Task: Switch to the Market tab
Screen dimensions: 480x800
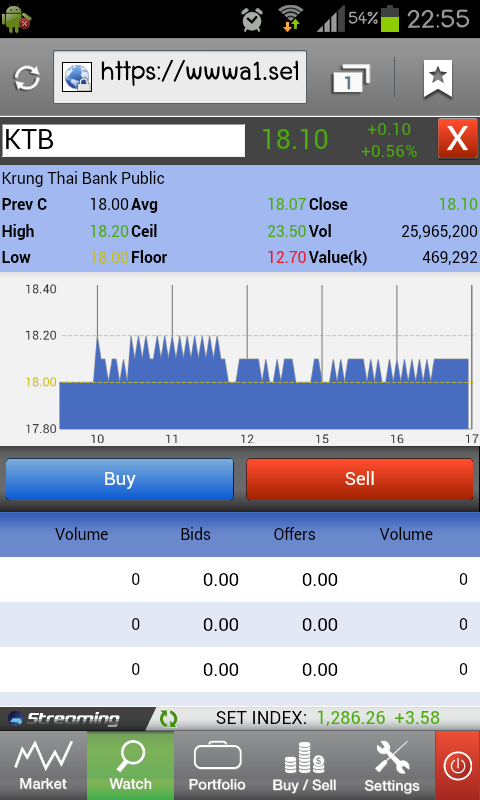Action: [43, 765]
